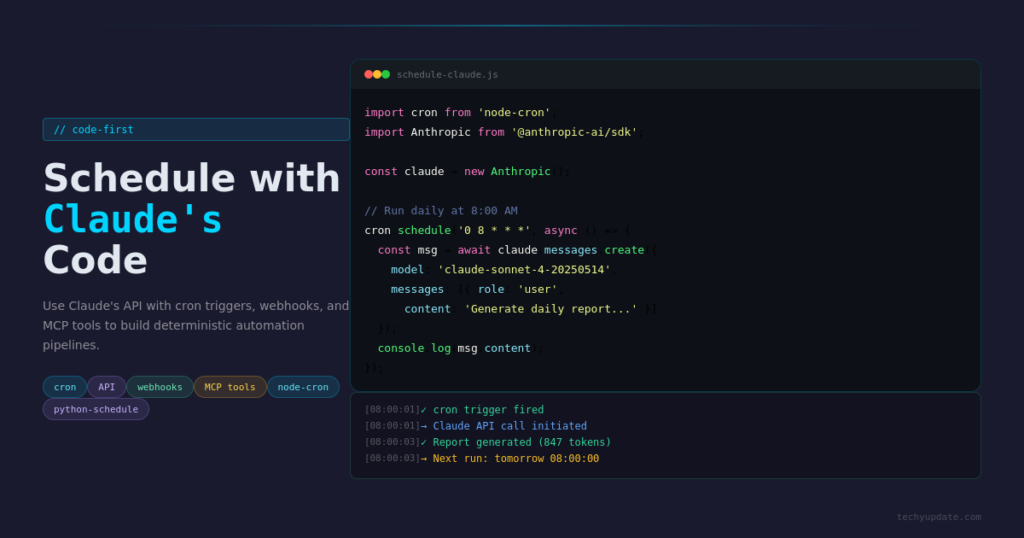Click the "Code" heading word
This screenshot has height=538, width=1024.
click(95, 260)
